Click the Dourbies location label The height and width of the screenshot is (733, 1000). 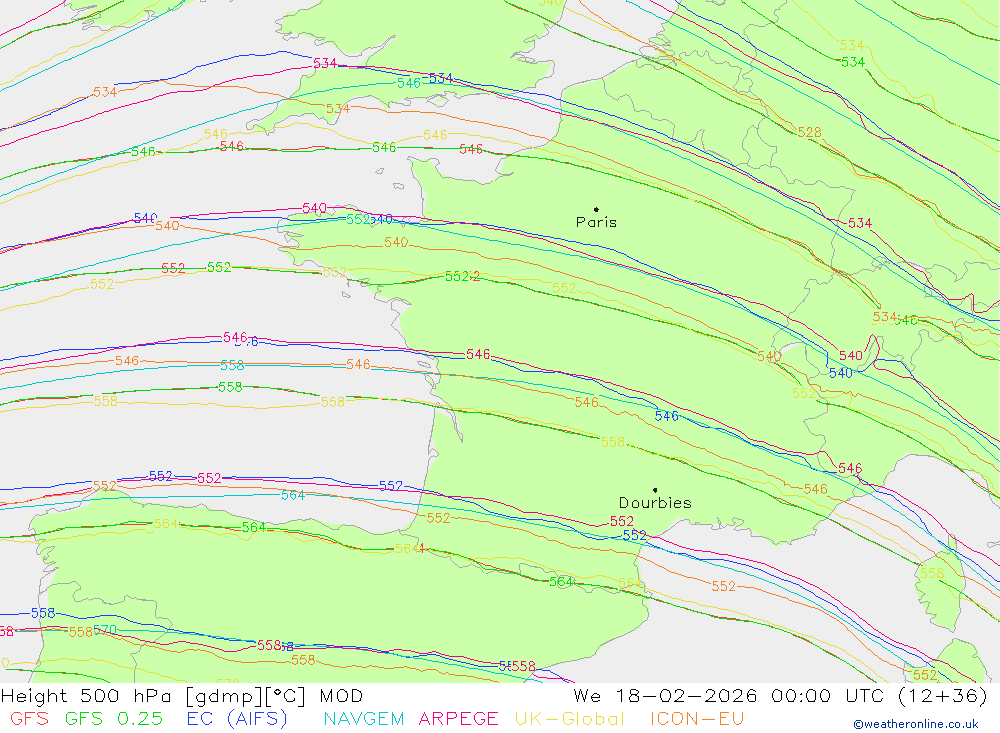[655, 503]
